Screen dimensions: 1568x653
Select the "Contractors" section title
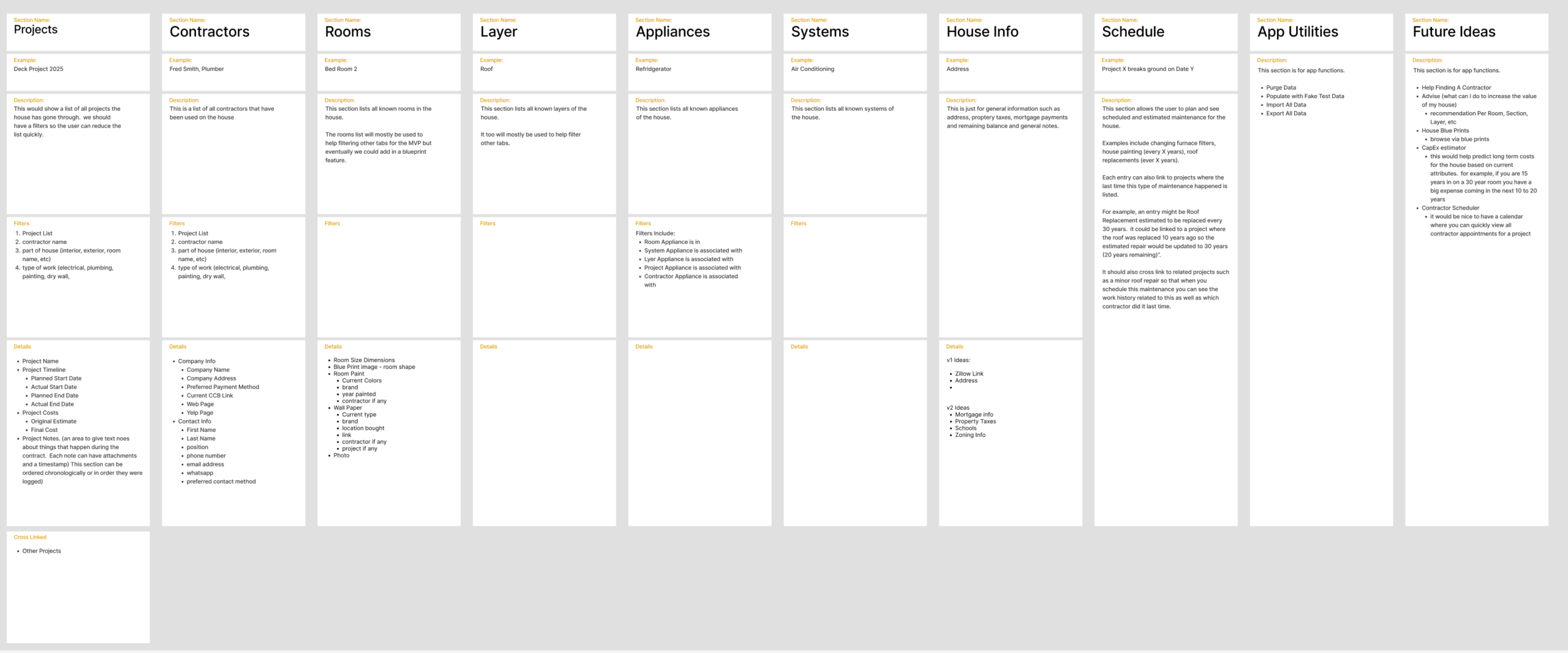coord(209,32)
